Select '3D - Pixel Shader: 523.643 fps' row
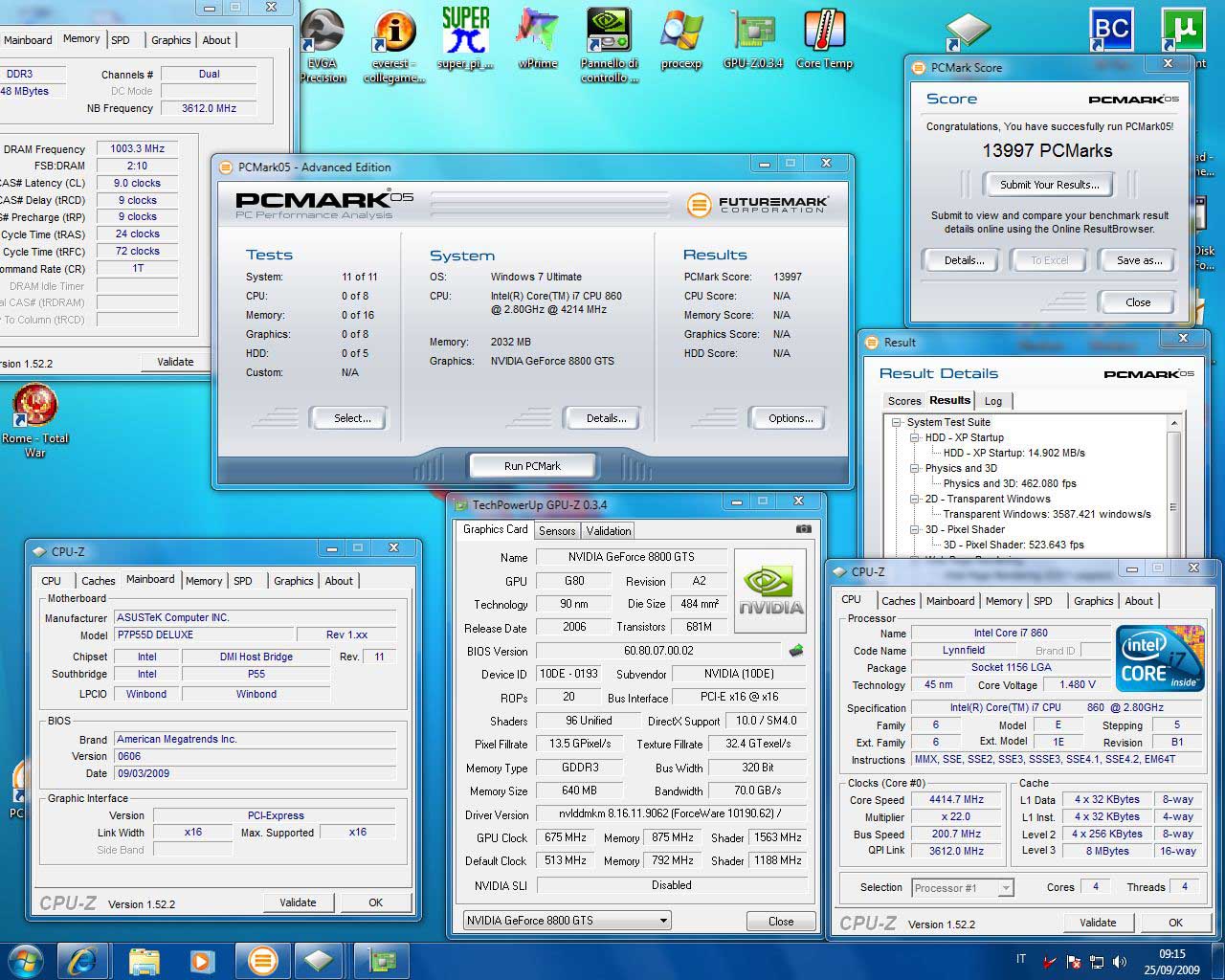This screenshot has width=1225, height=980. pyautogui.click(x=1013, y=545)
